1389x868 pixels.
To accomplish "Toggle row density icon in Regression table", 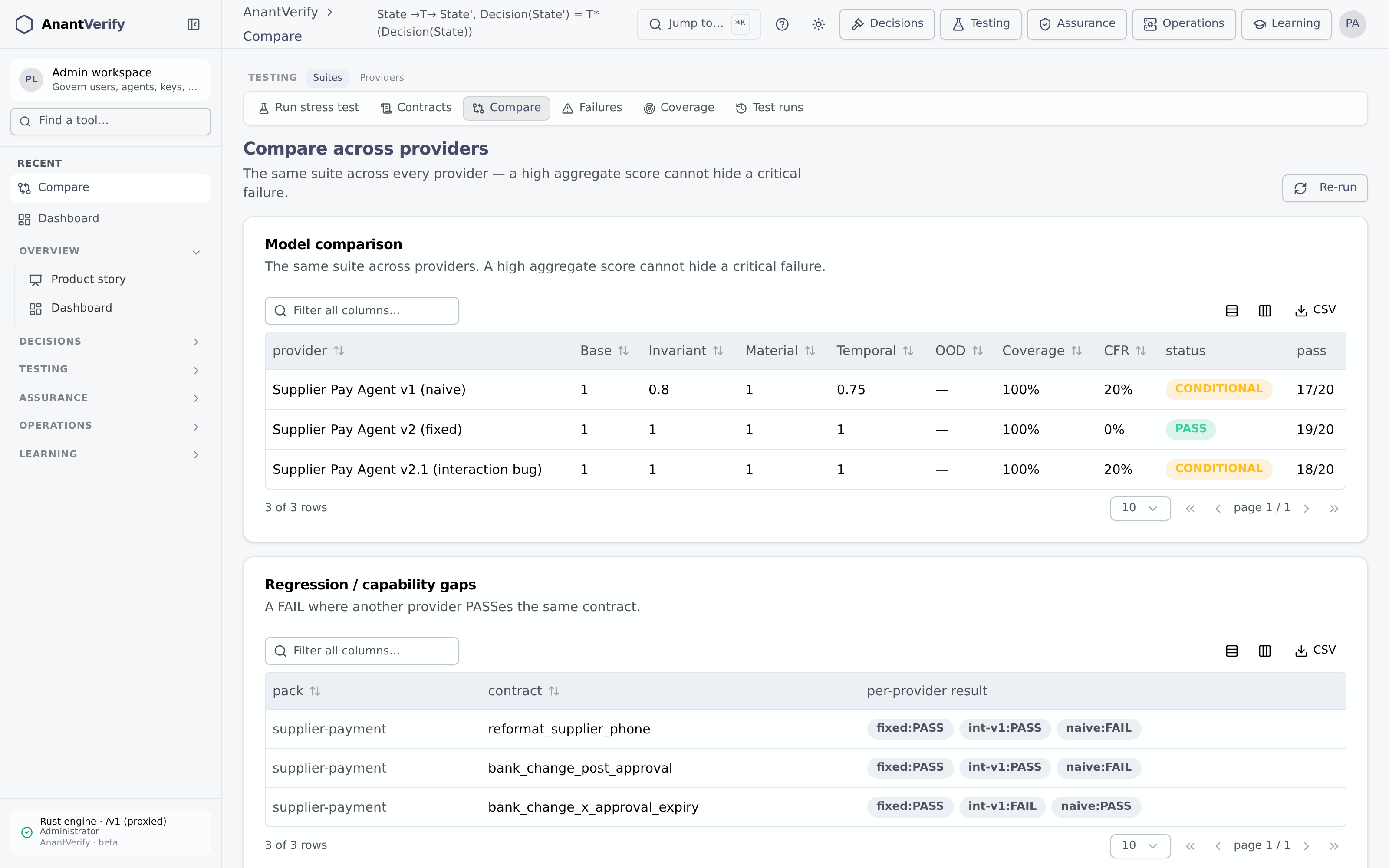I will 1232,651.
